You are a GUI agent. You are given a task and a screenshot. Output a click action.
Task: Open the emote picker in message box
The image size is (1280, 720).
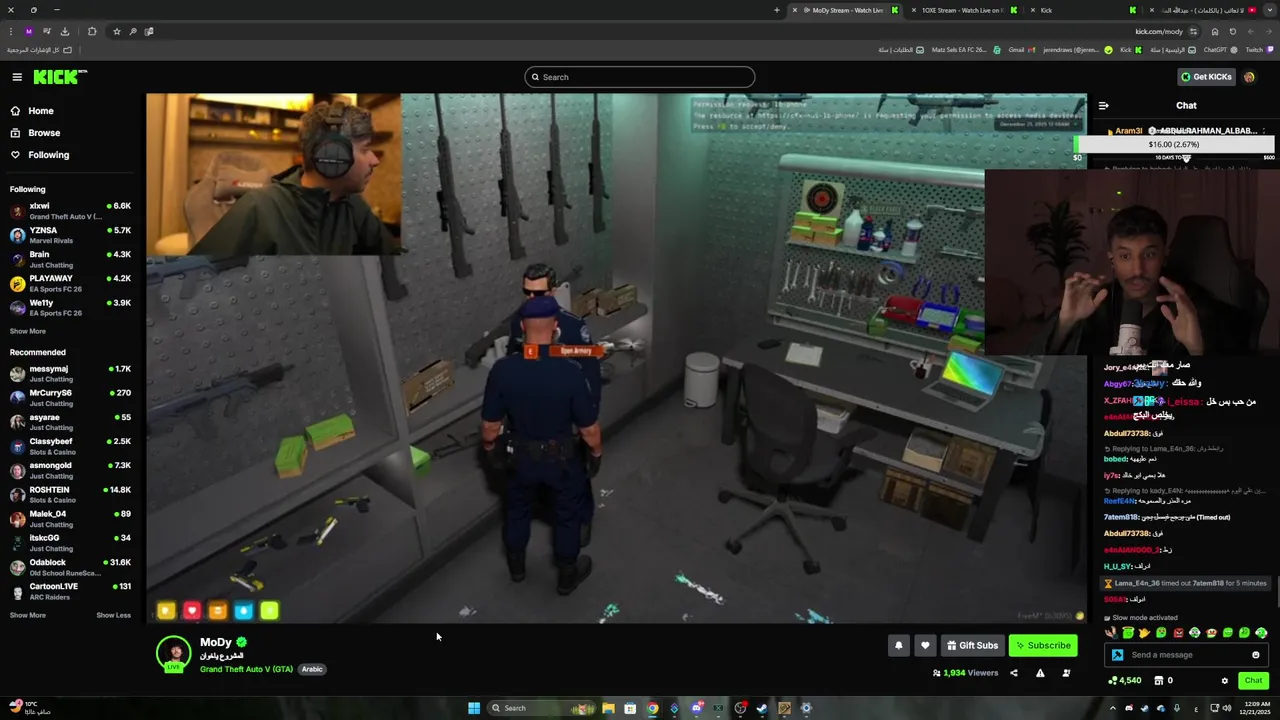coord(1256,655)
